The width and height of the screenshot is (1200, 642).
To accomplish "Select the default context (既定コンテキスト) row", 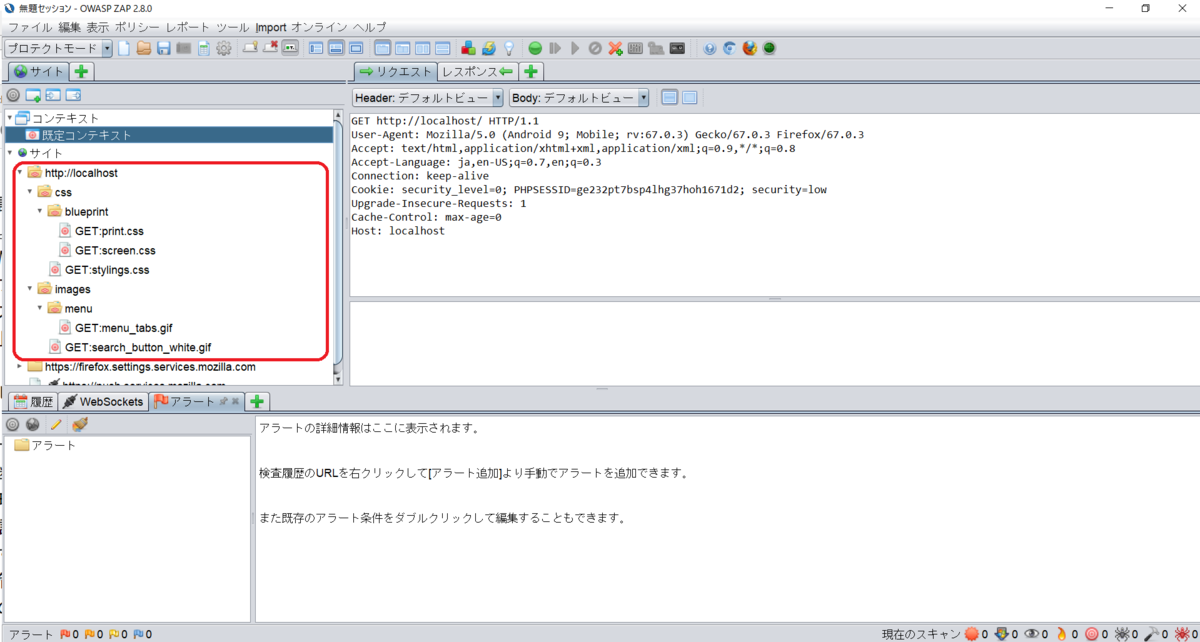I will tap(169, 135).
